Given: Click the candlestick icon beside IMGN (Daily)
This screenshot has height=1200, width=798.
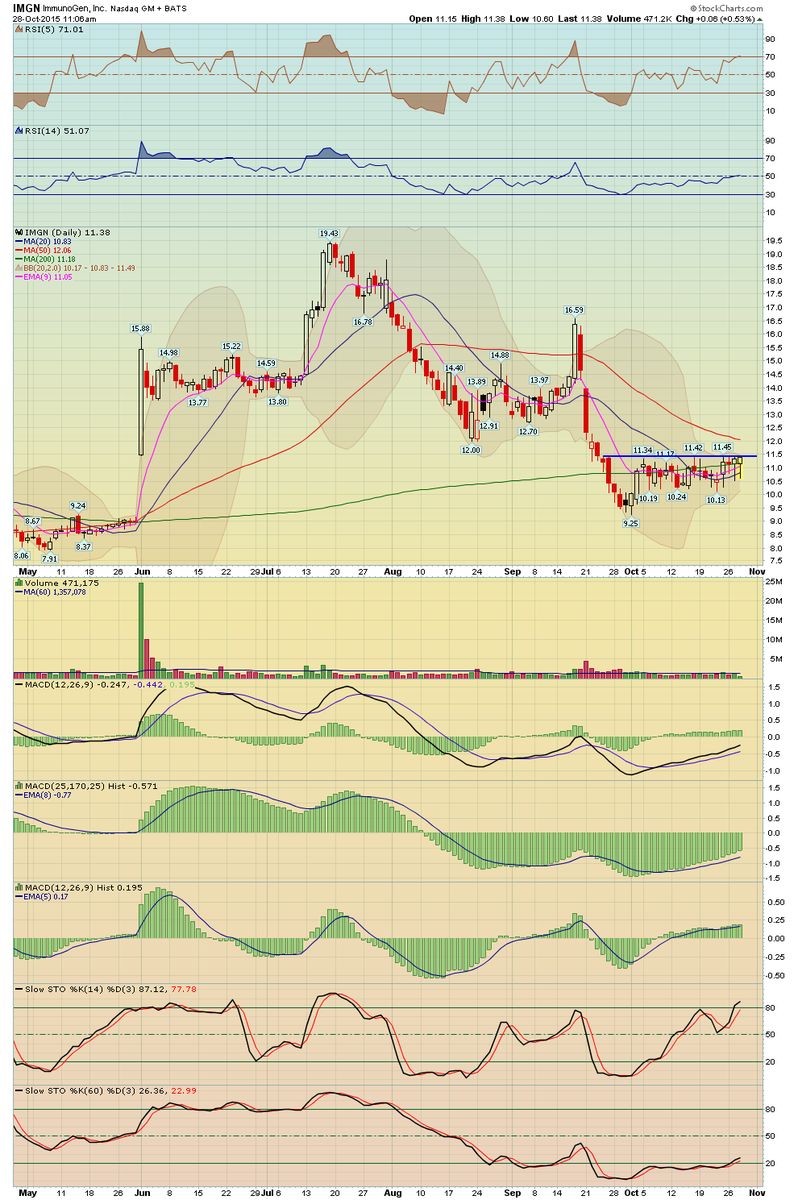Looking at the screenshot, I should point(17,231).
